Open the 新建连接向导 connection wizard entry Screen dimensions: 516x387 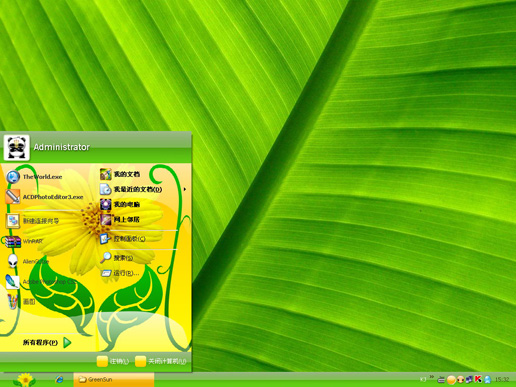(33, 221)
